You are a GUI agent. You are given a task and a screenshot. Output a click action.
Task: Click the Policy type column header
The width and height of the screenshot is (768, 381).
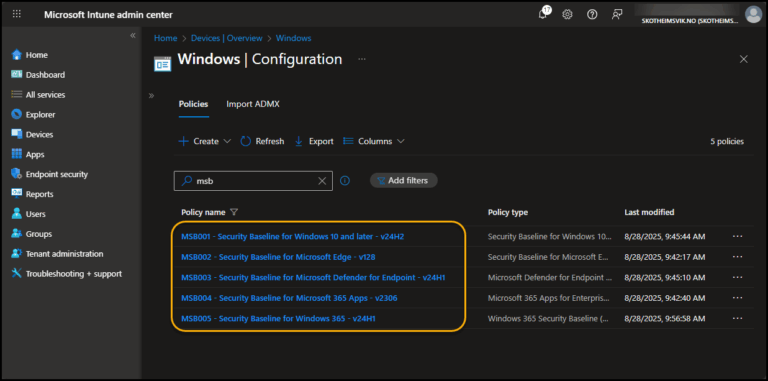[x=508, y=213]
